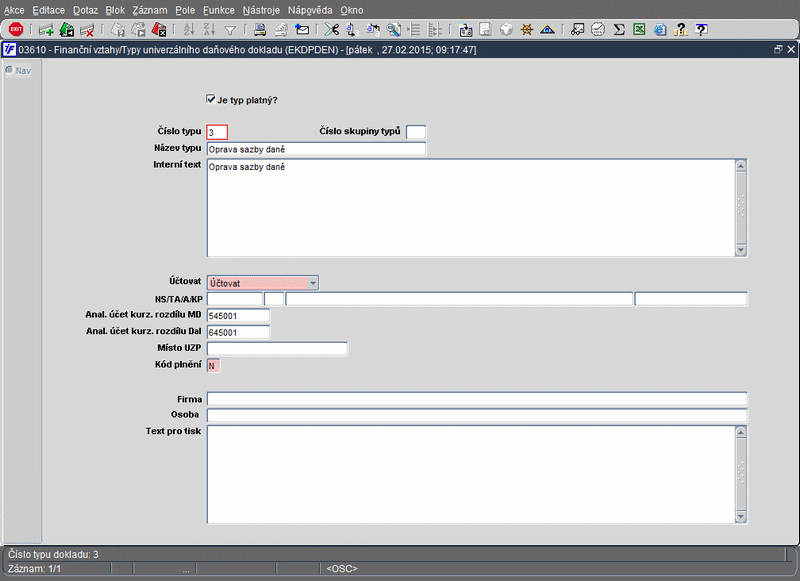Click the indented list icon
Viewport: 800px width, 581px height.
point(414,30)
